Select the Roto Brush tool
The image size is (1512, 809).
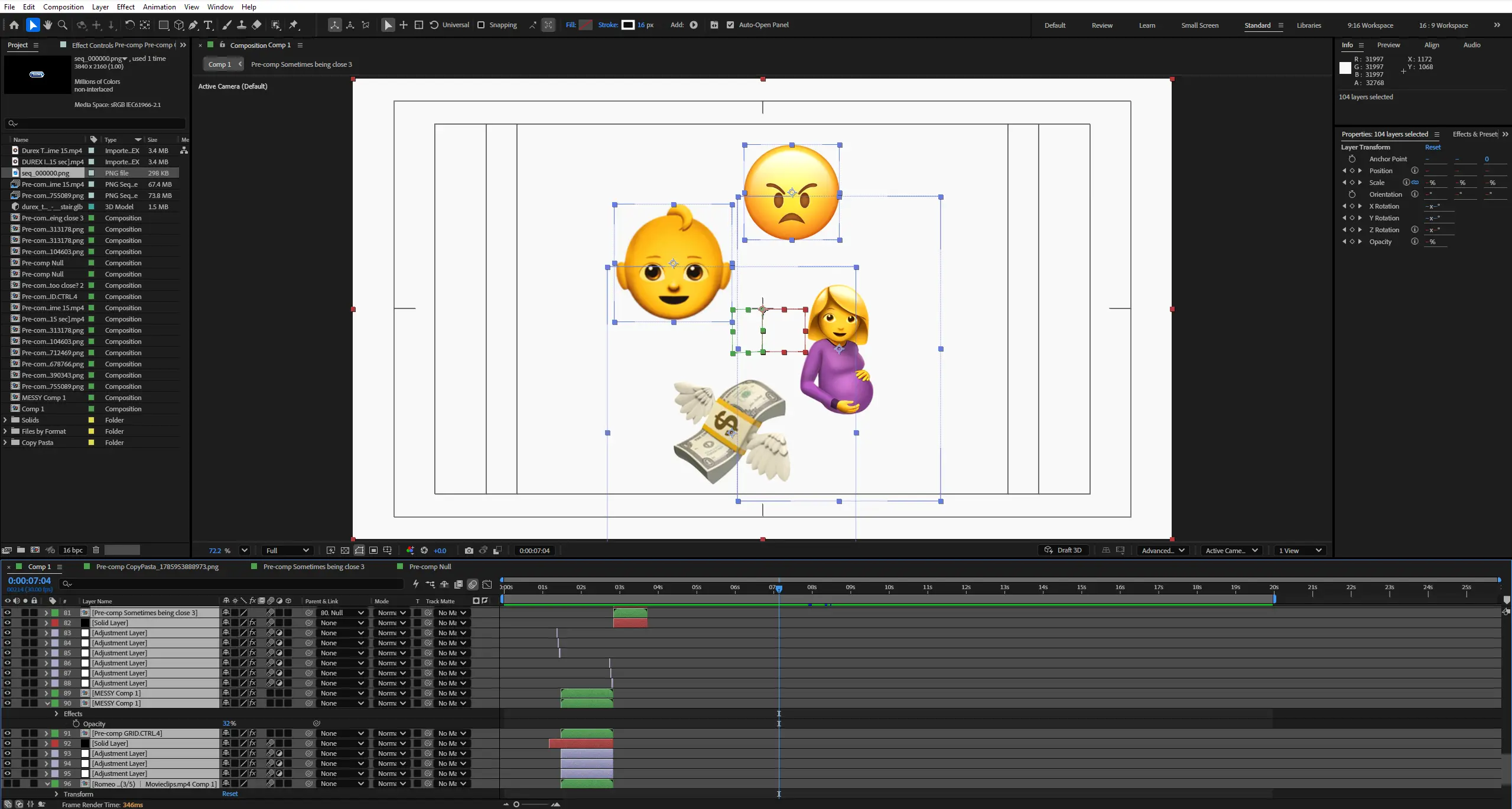click(275, 25)
